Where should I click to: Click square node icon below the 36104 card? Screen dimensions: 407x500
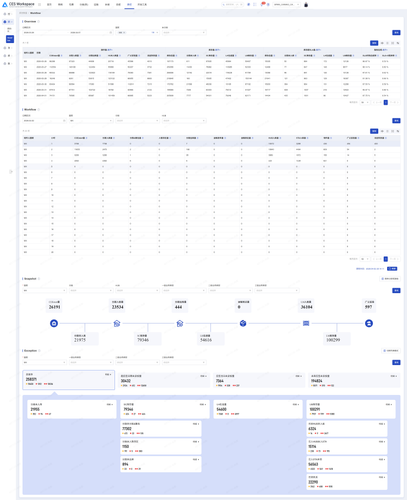pyautogui.click(x=306, y=323)
